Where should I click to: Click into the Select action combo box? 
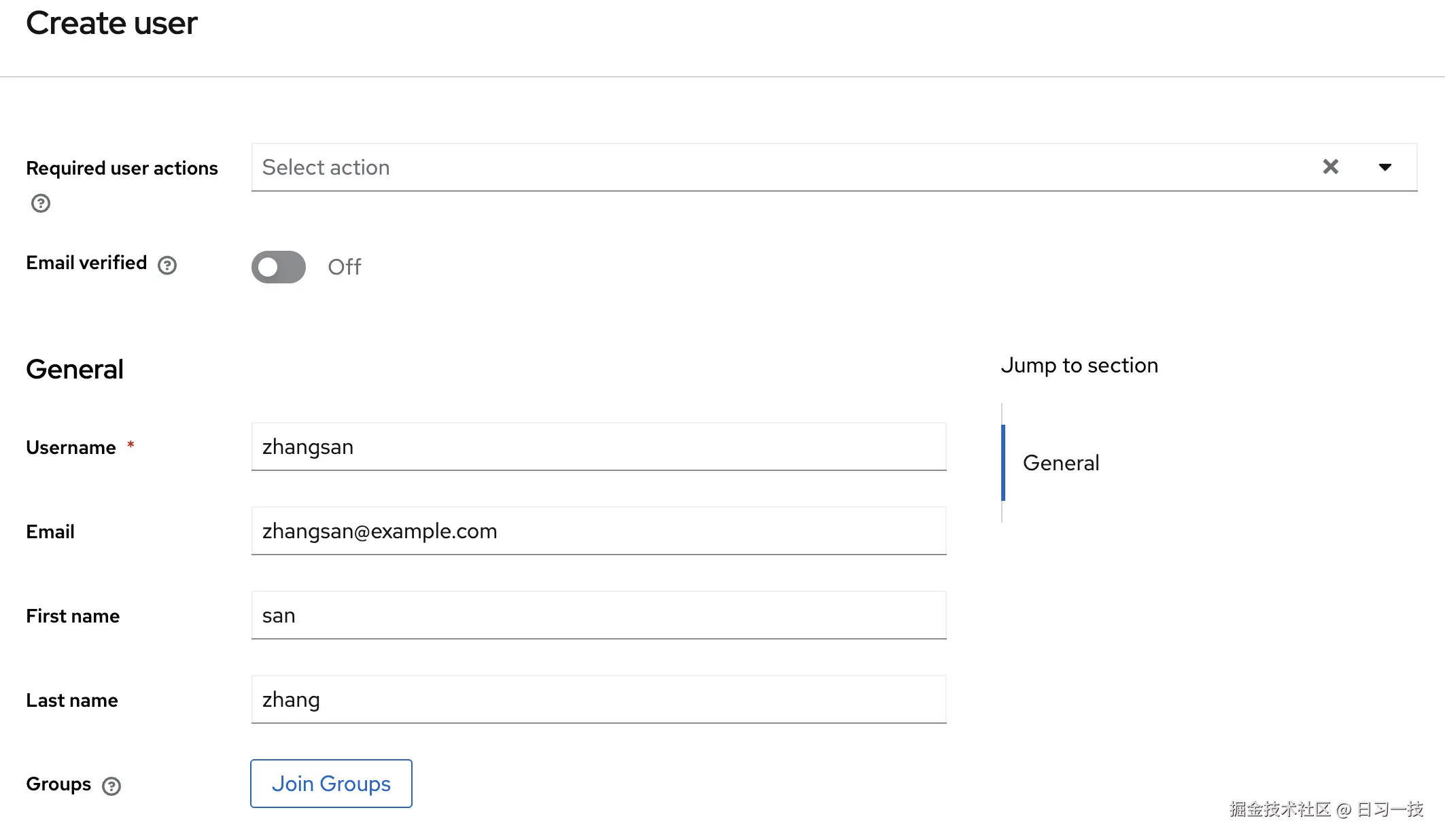[x=748, y=167]
